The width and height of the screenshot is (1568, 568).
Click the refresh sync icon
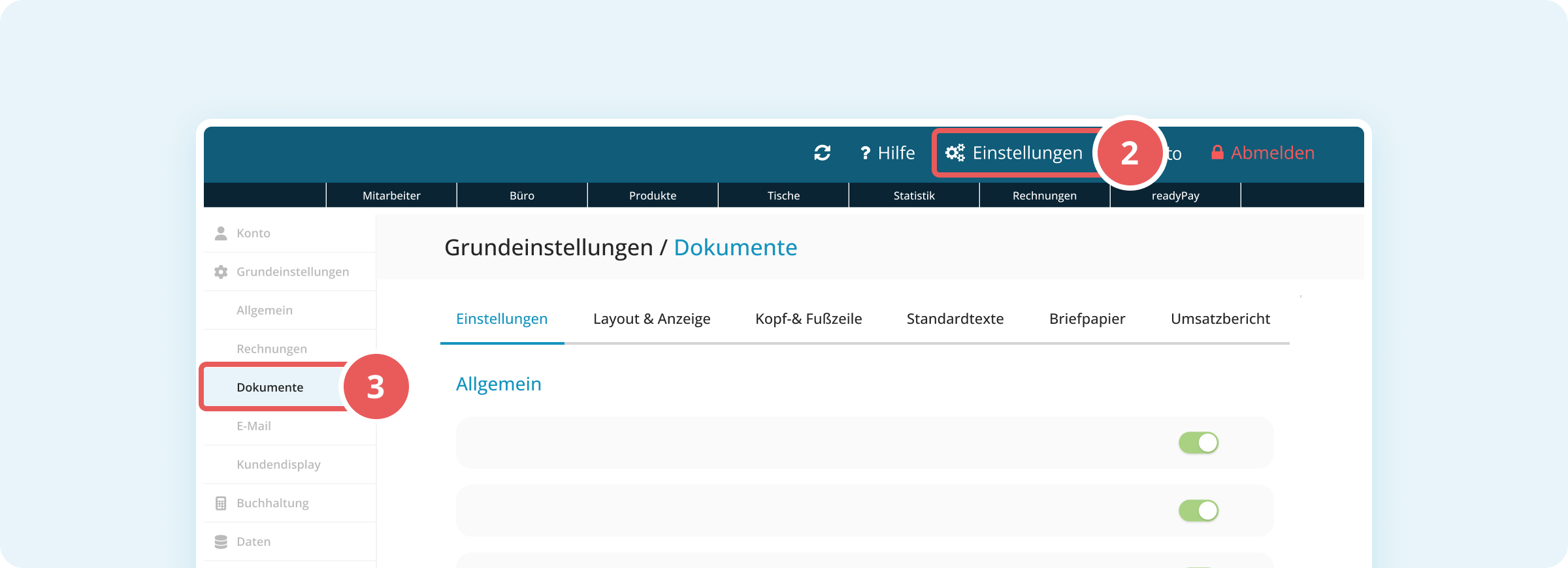[822, 153]
